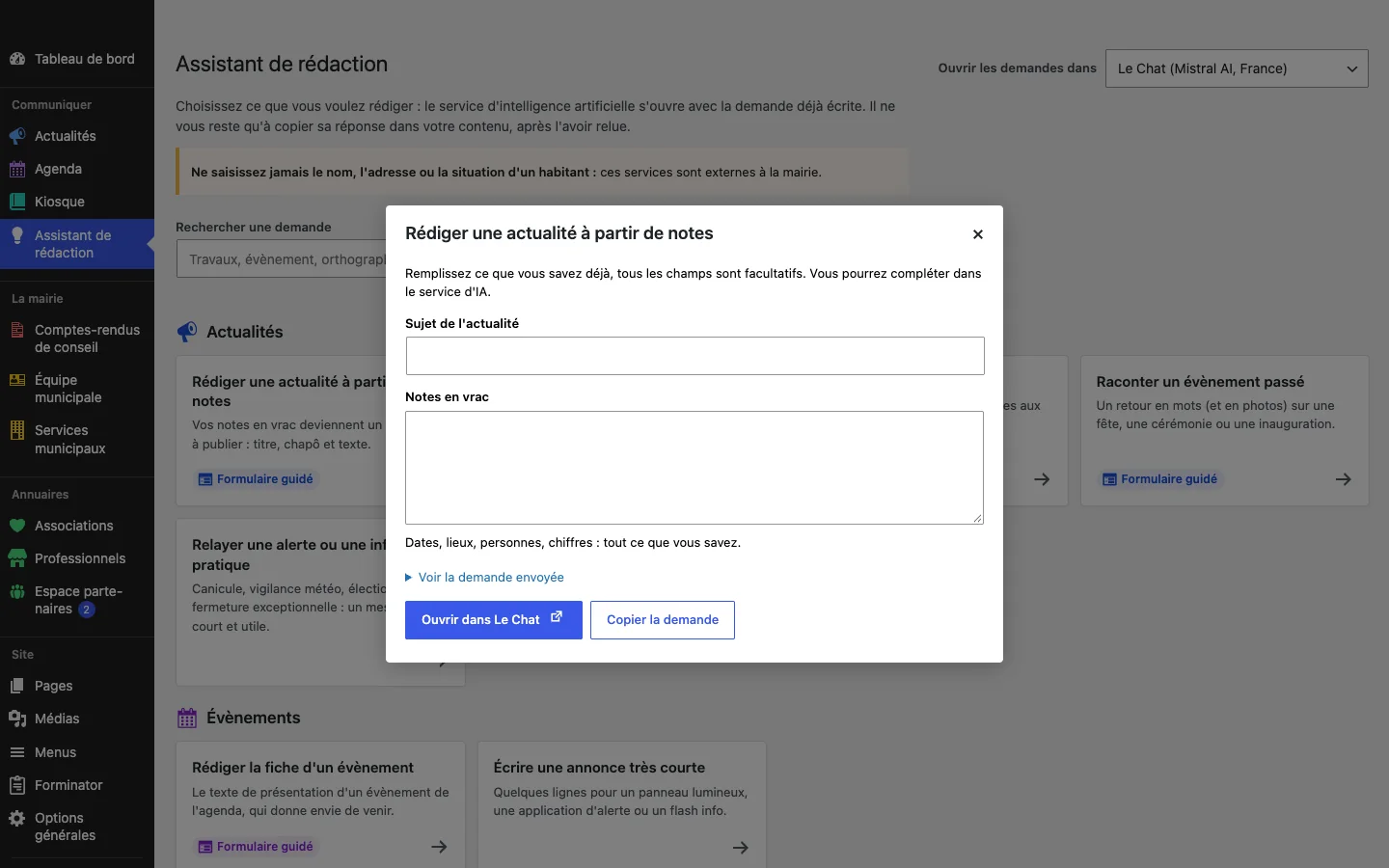This screenshot has width=1389, height=868.
Task: Click the Agenda calendar icon in sidebar
Action: pos(17,169)
